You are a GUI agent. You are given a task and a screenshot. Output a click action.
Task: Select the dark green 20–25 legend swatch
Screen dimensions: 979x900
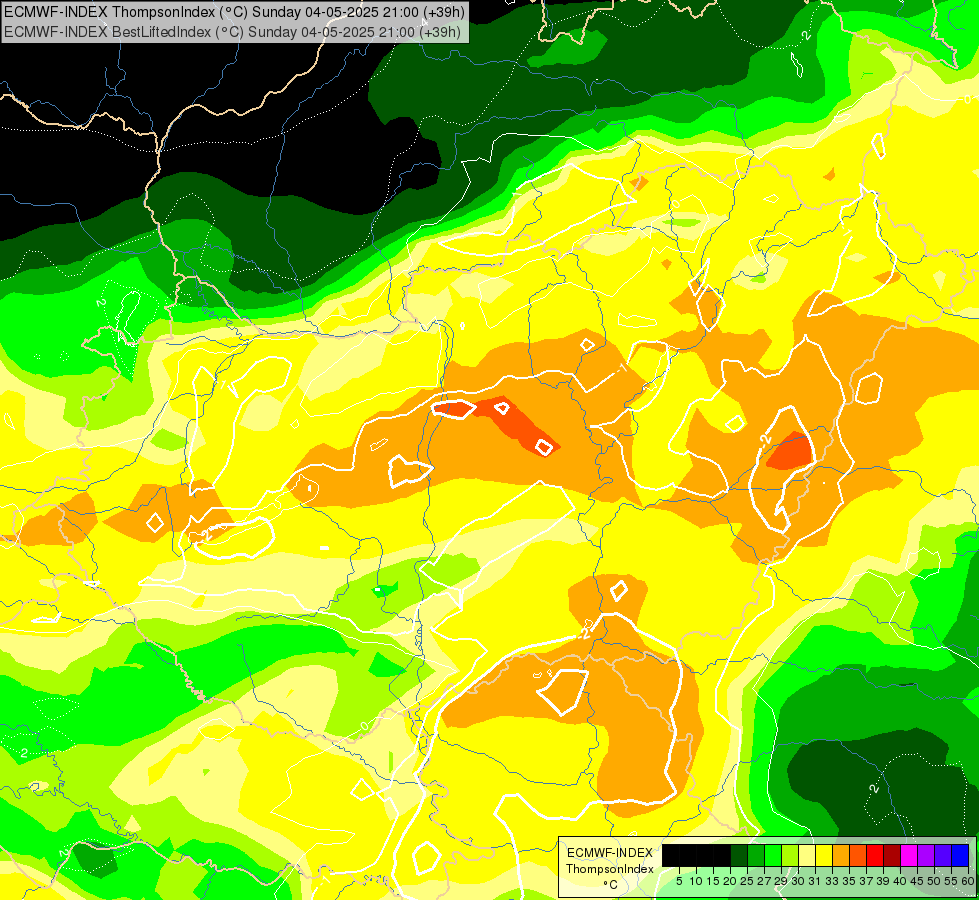(x=739, y=856)
